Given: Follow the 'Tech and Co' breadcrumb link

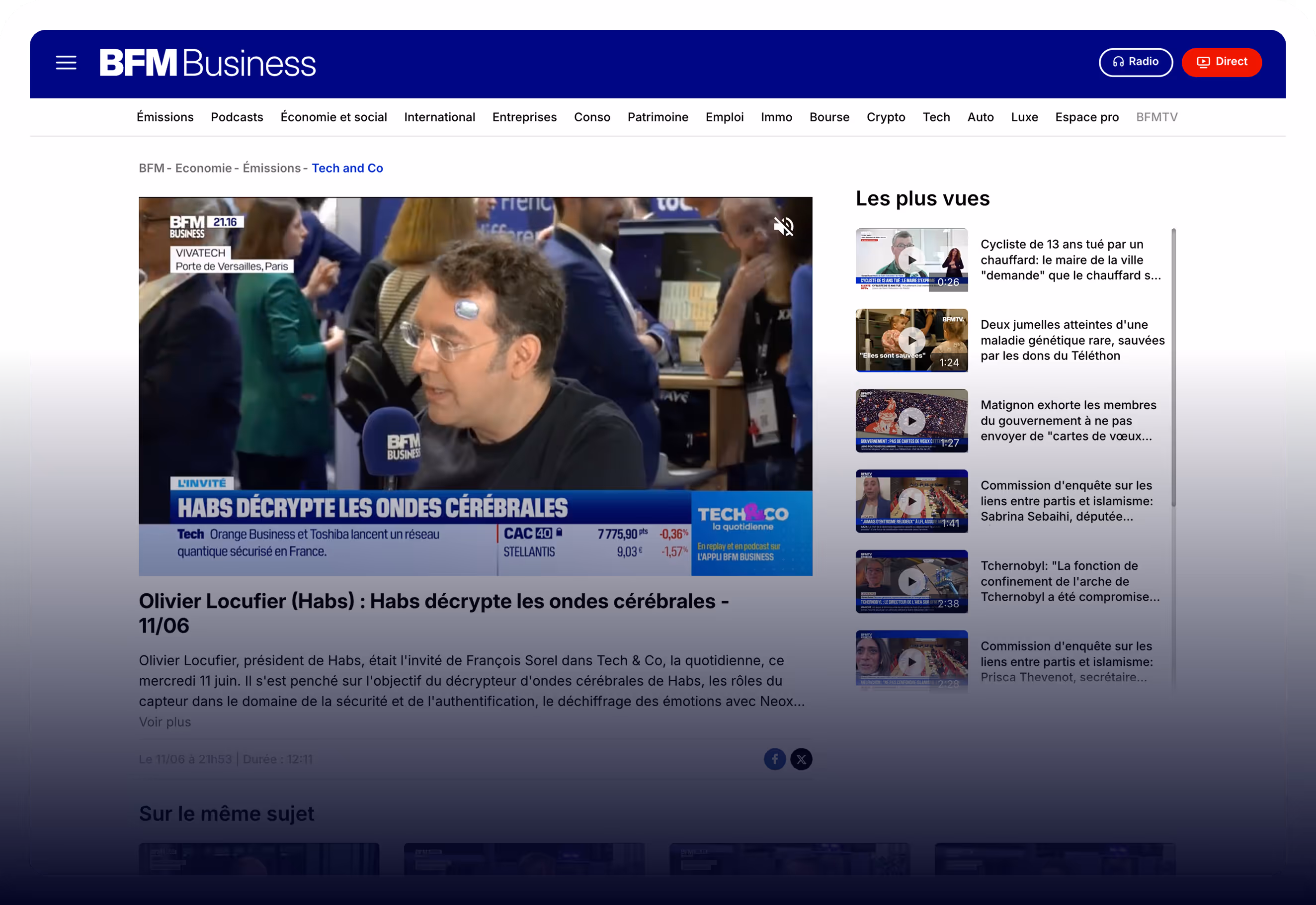Looking at the screenshot, I should [x=347, y=168].
